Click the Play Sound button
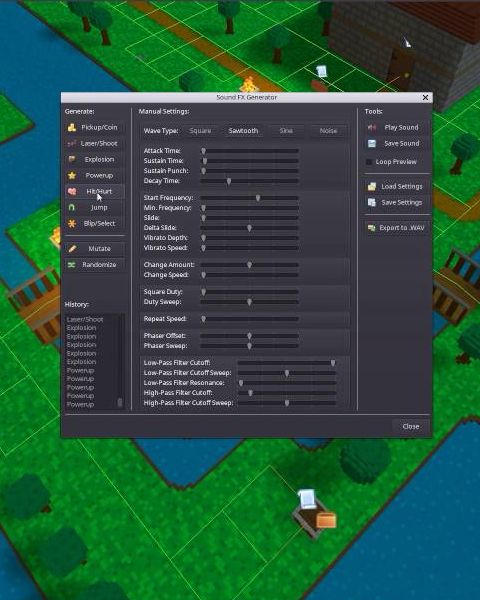This screenshot has width=480, height=600. click(x=397, y=127)
